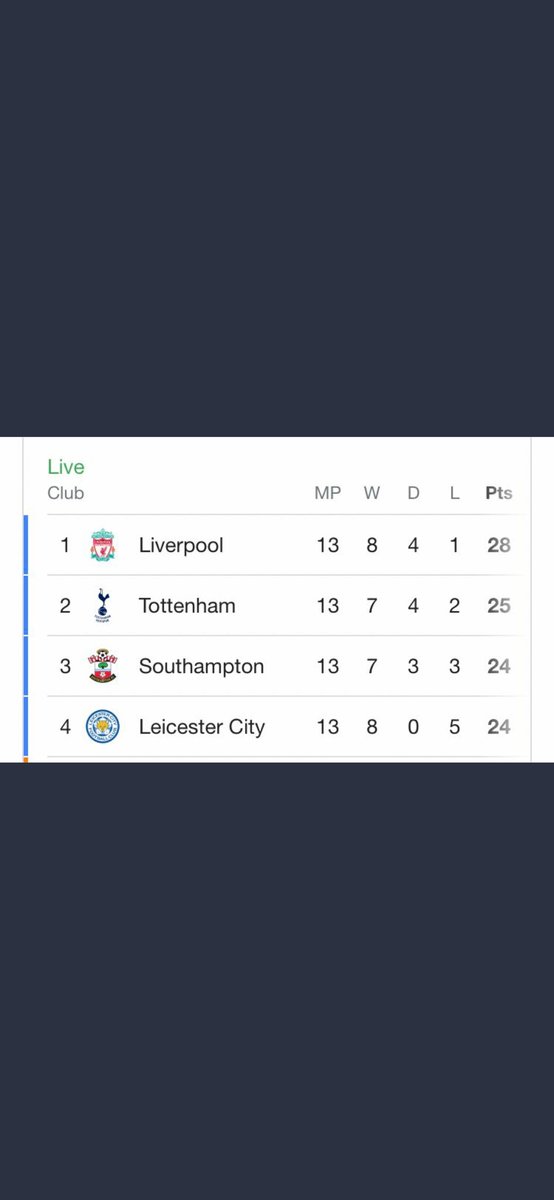This screenshot has height=1200, width=554.
Task: Select Liverpool's 28 points value
Action: click(x=499, y=546)
